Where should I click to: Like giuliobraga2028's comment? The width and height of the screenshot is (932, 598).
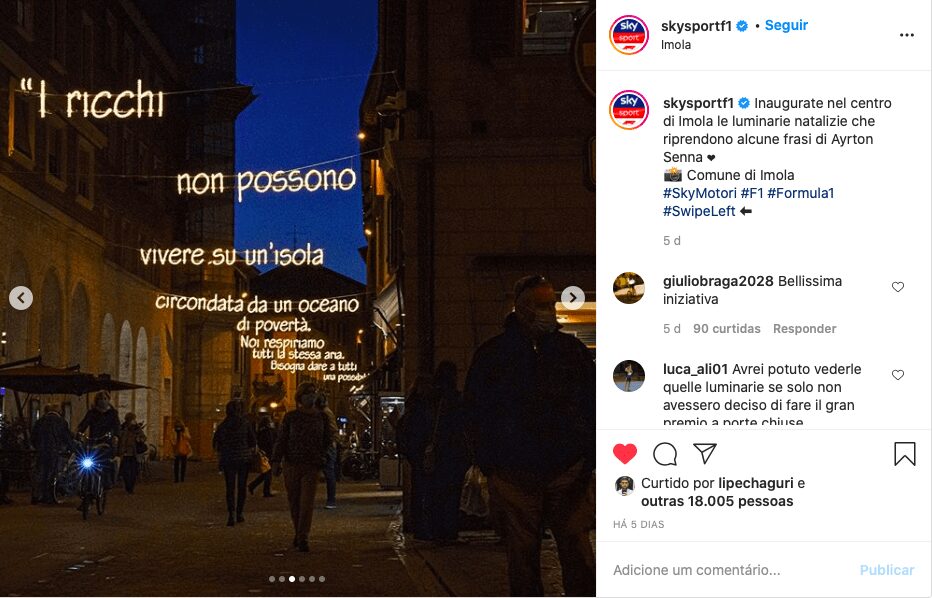point(898,287)
